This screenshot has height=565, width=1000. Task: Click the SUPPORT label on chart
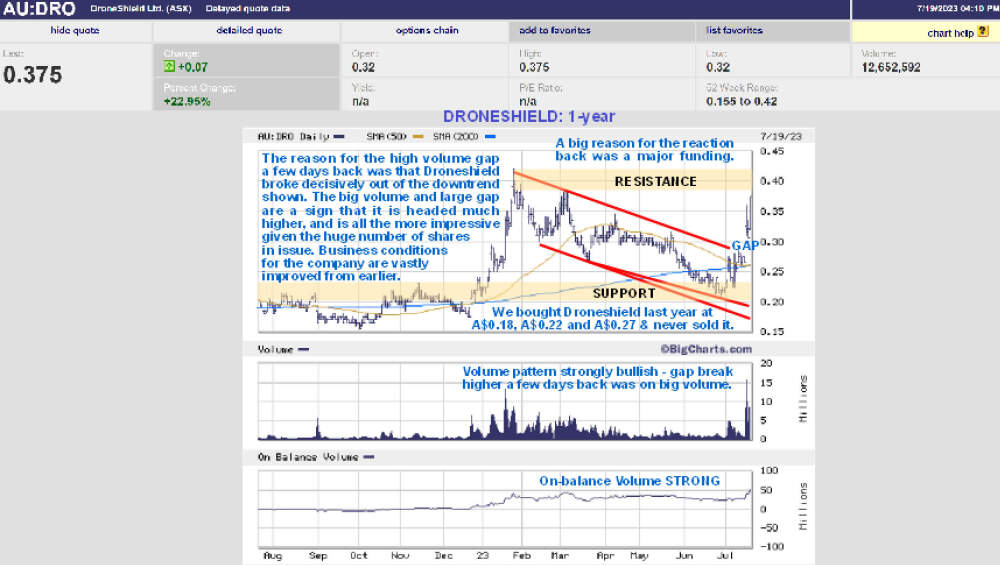point(624,293)
